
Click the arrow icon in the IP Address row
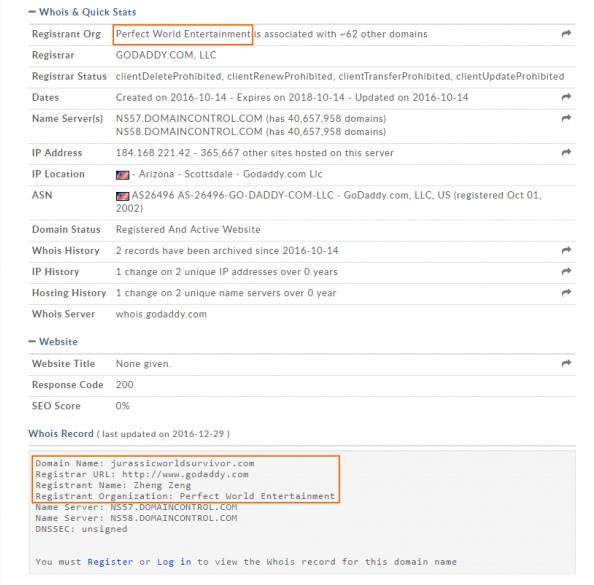(x=566, y=152)
